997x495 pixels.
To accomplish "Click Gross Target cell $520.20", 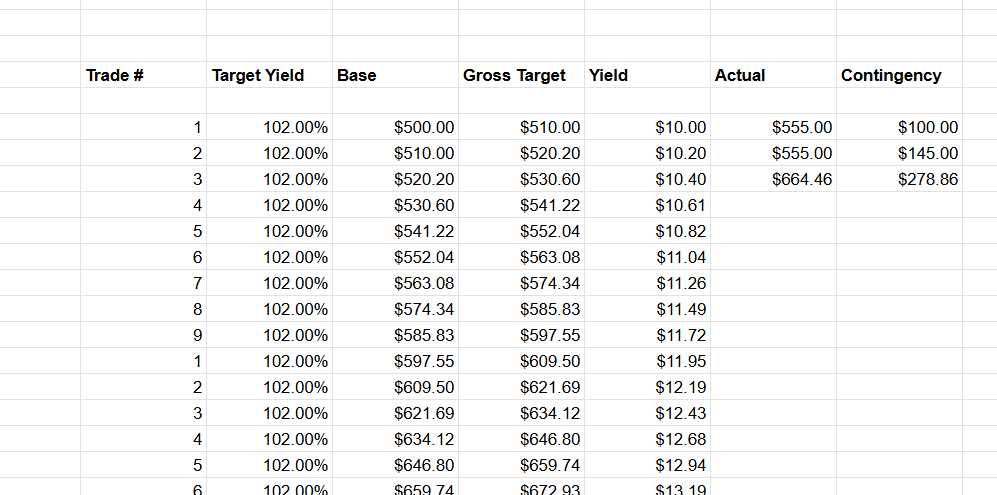I will [521, 153].
